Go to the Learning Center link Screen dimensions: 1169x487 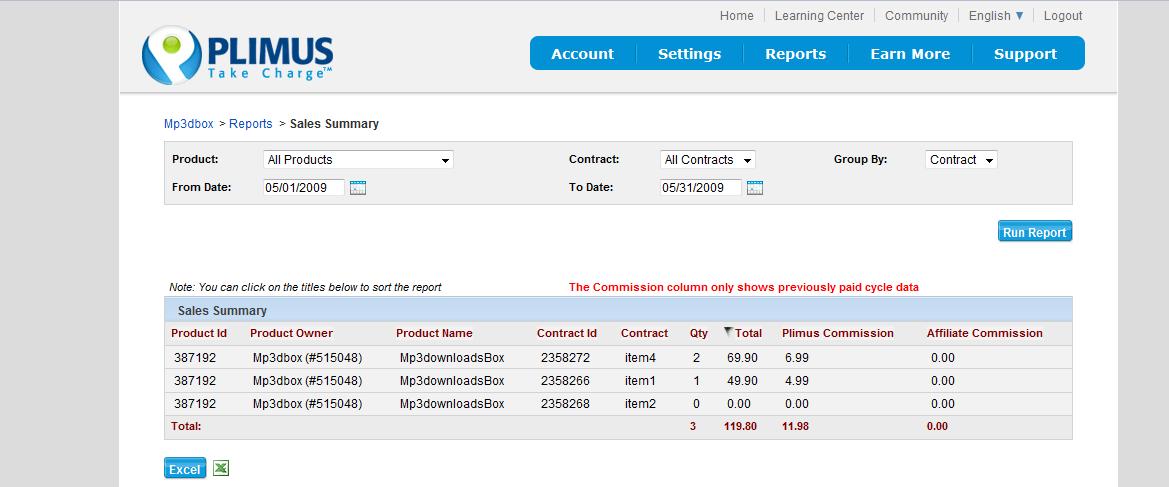819,15
